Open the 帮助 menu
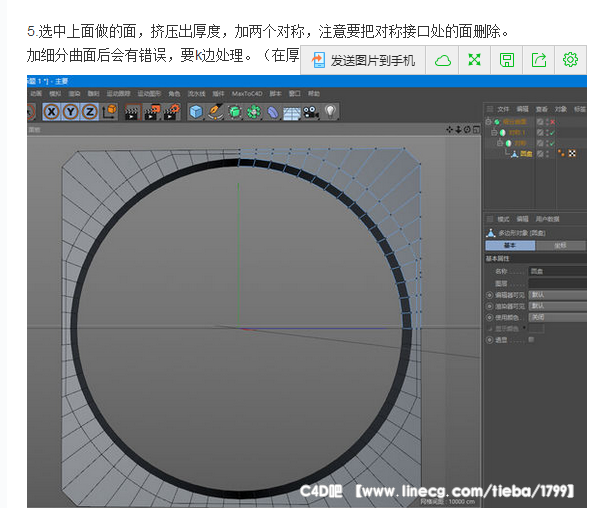Viewport: 600px width, 508px height. click(314, 94)
